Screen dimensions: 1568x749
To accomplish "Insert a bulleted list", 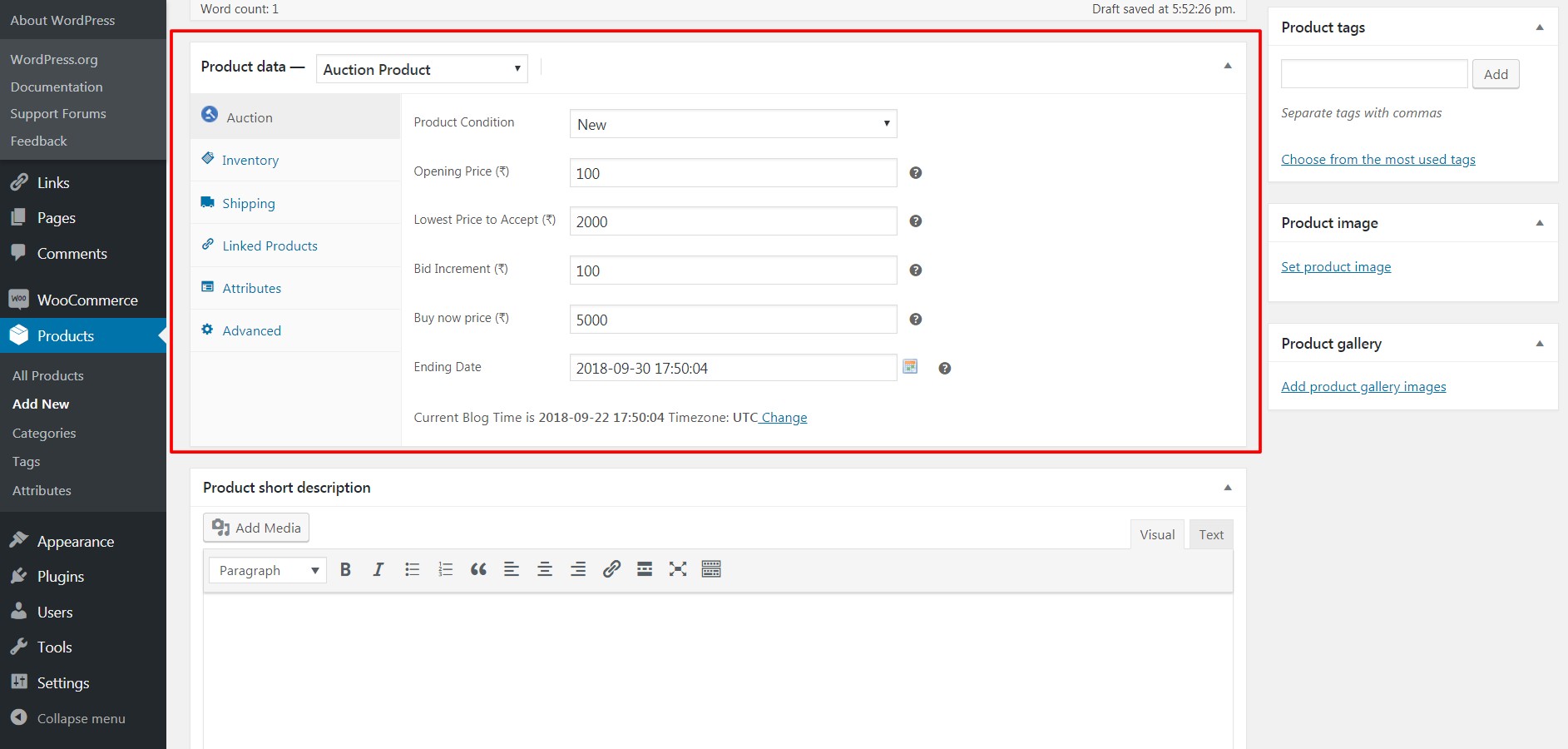I will tap(412, 569).
